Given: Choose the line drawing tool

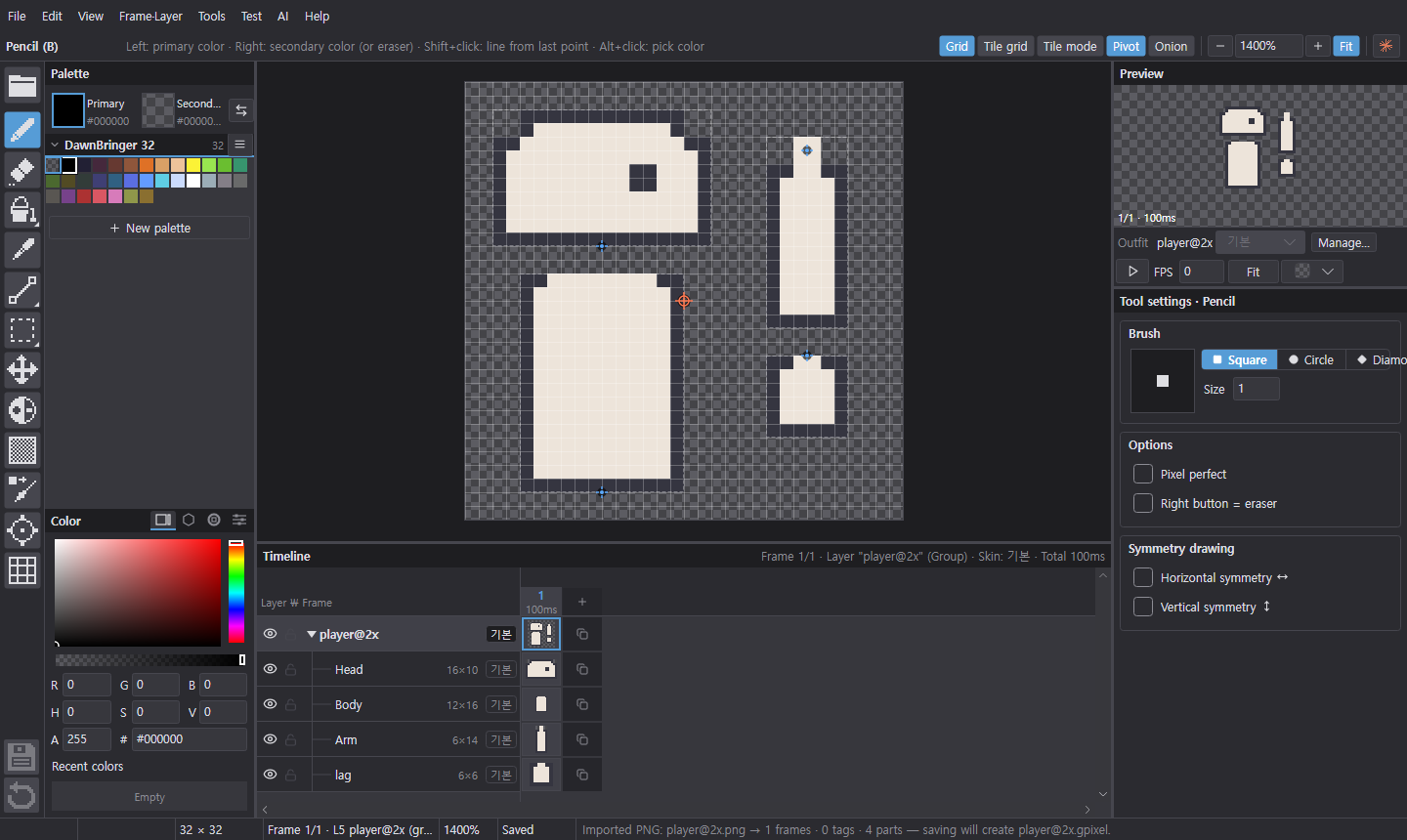Looking at the screenshot, I should (x=22, y=290).
